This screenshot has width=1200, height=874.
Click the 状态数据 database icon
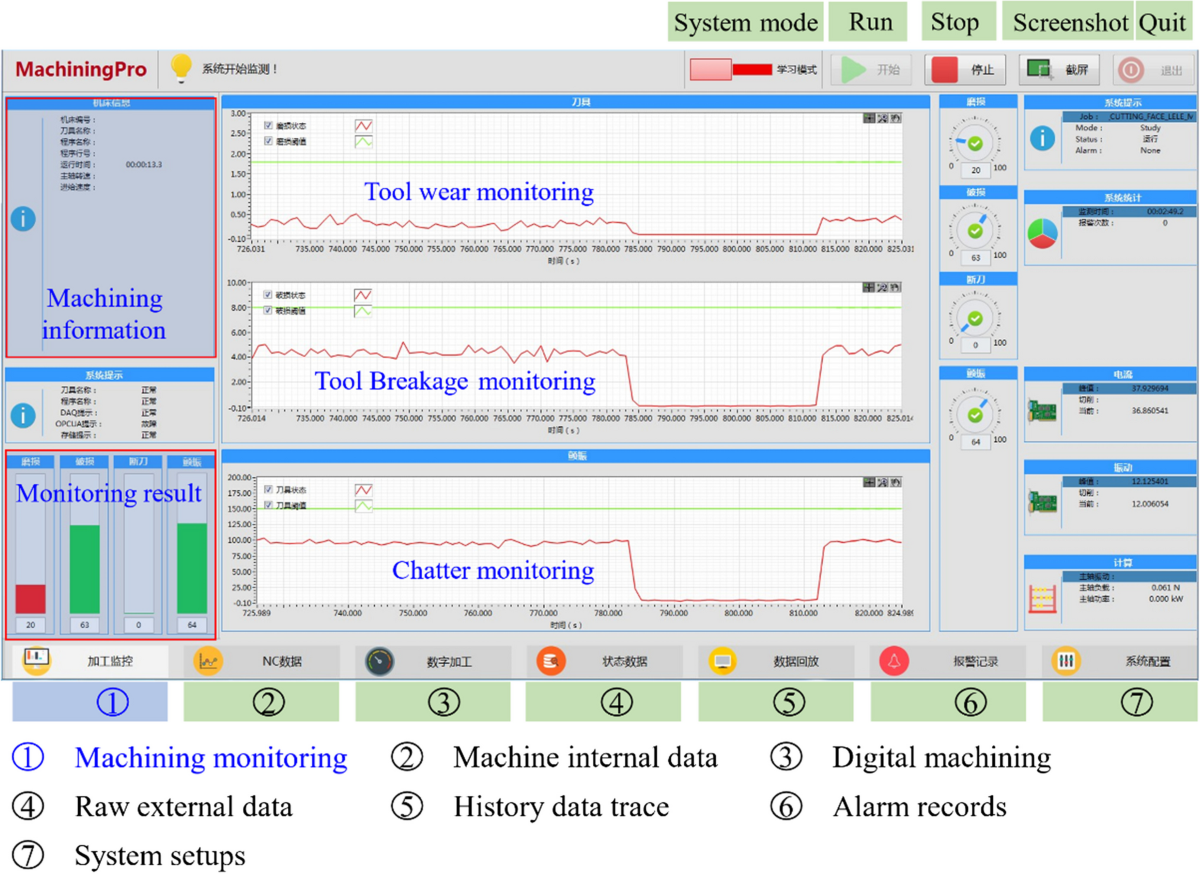pyautogui.click(x=551, y=661)
